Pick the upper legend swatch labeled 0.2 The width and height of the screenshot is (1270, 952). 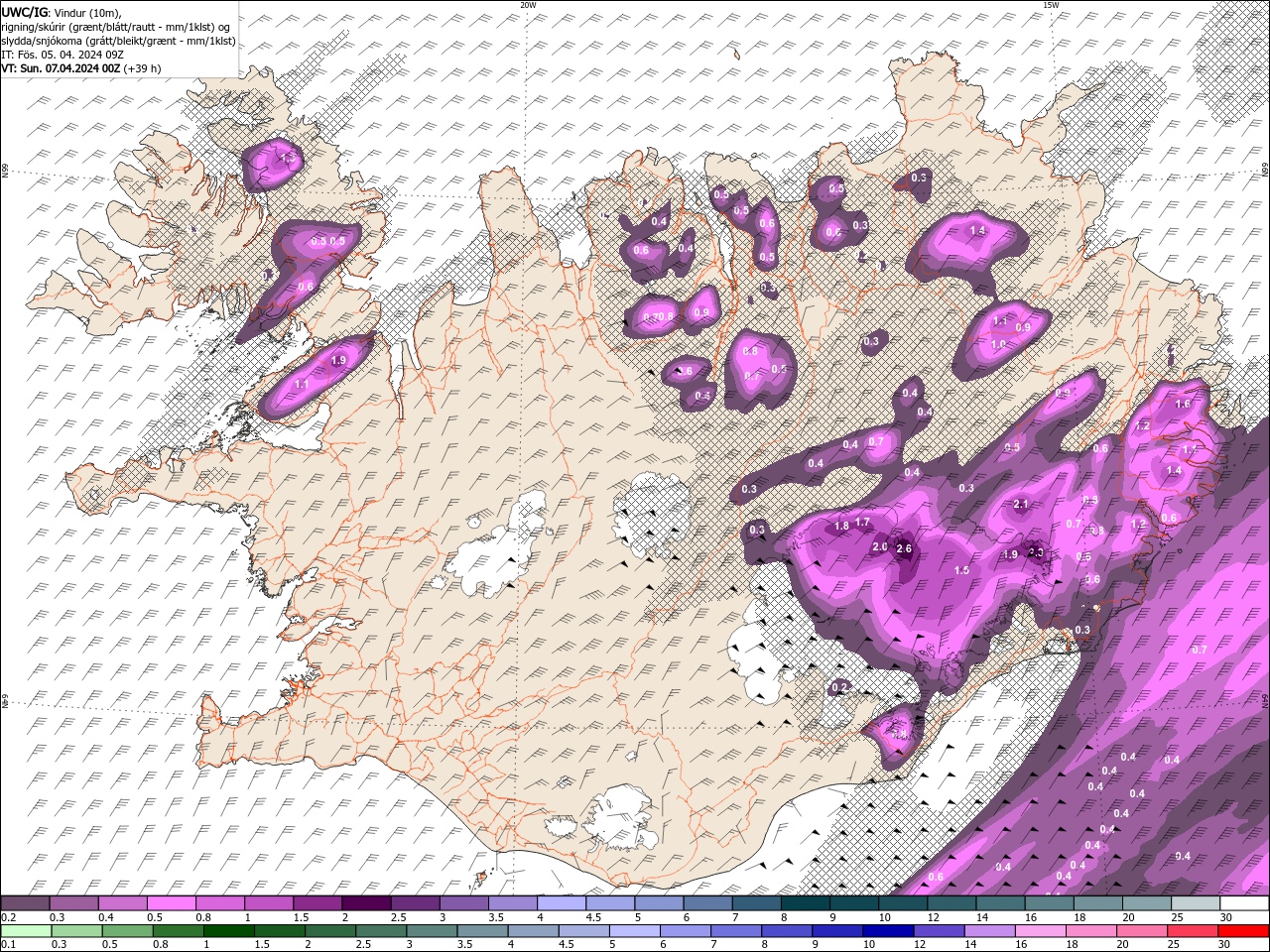click(x=25, y=903)
